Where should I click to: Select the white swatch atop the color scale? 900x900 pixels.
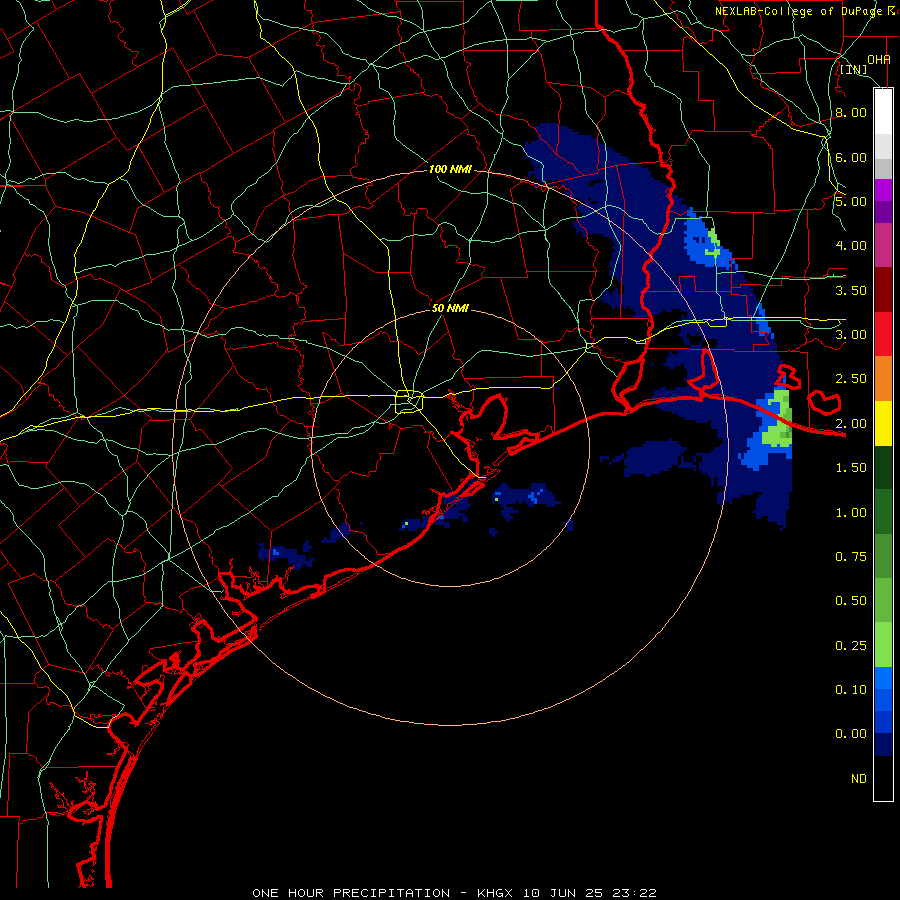point(883,112)
